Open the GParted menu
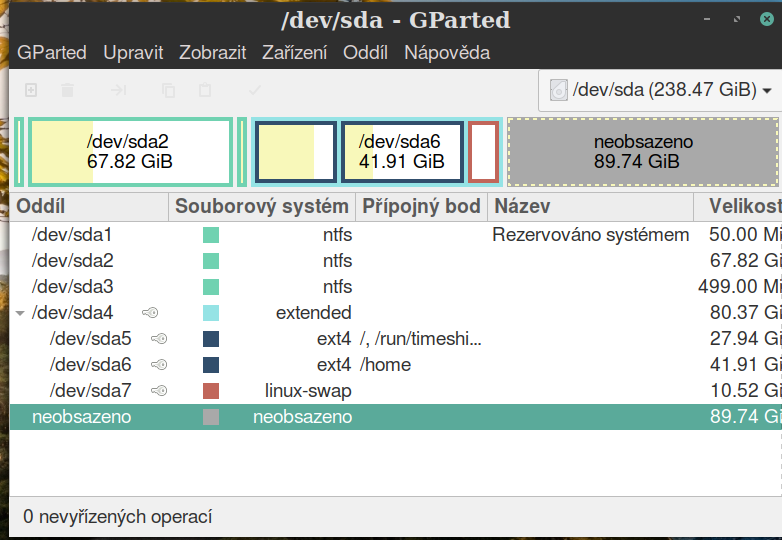Viewport: 782px width, 540px height. (52, 53)
